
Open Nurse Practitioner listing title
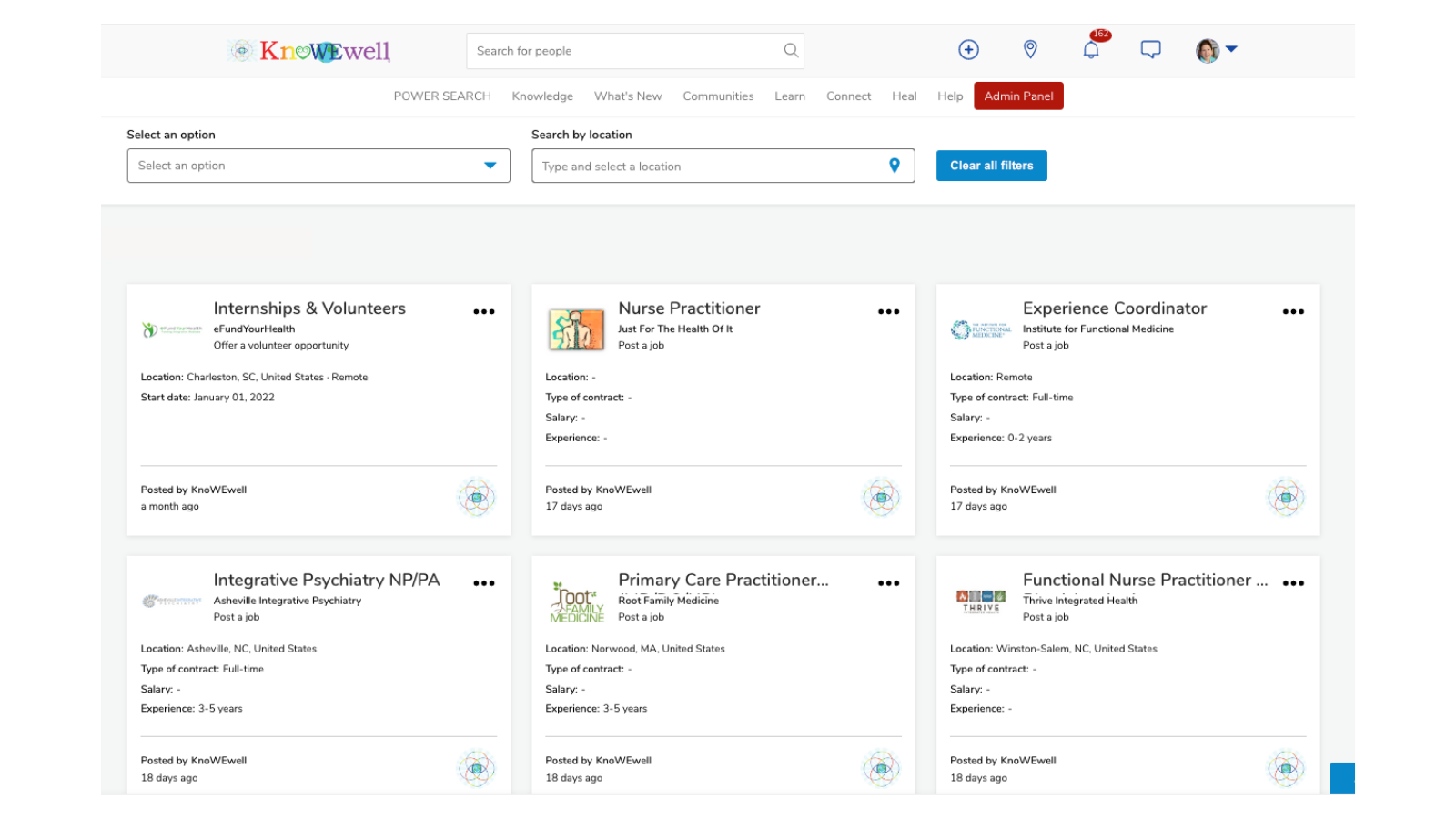point(689,308)
